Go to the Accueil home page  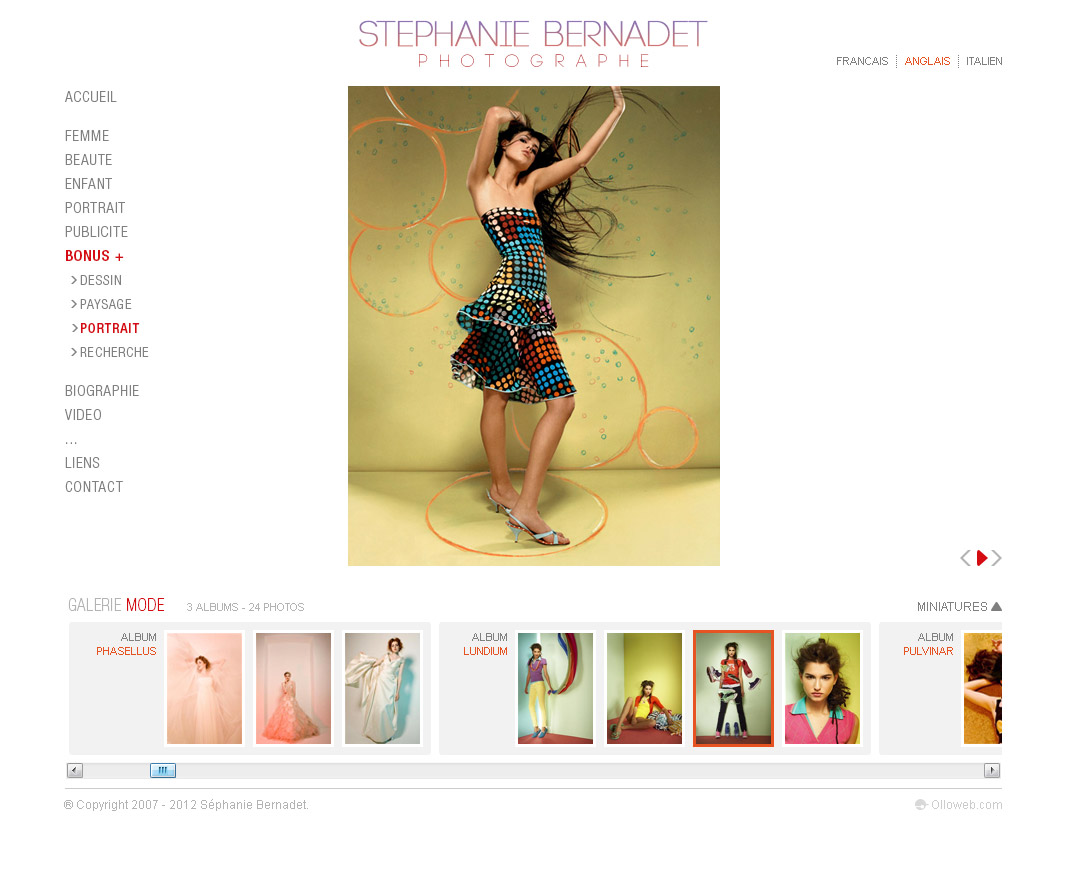(x=91, y=97)
